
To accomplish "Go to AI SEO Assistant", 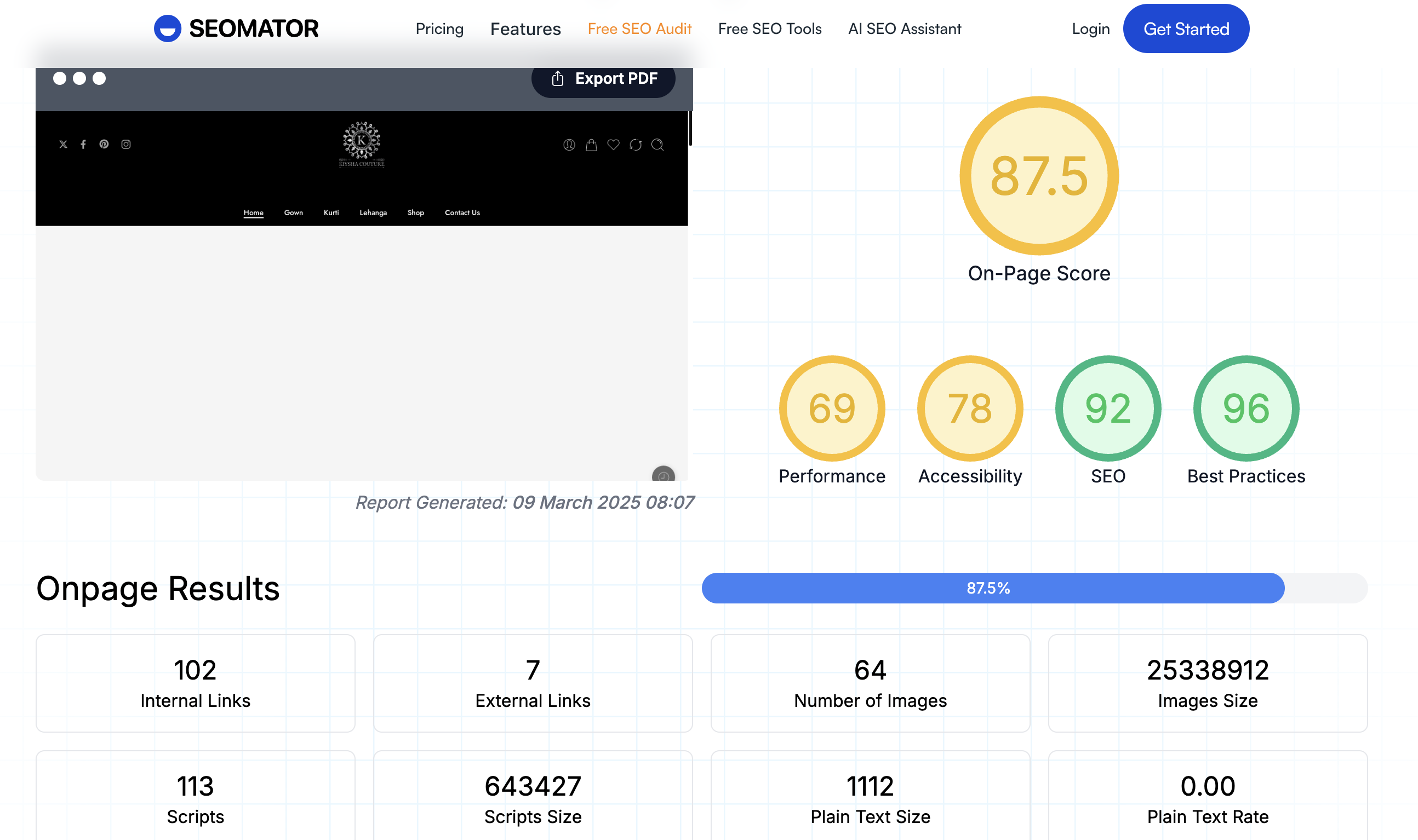I will [x=904, y=29].
